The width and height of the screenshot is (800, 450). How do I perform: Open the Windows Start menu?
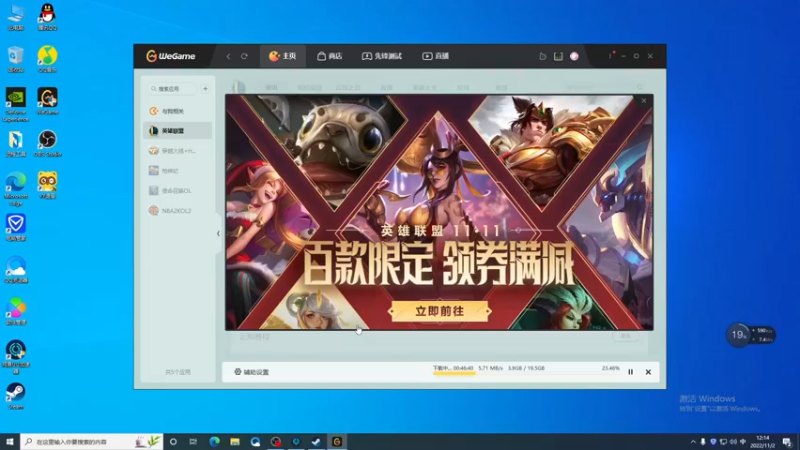[10, 442]
